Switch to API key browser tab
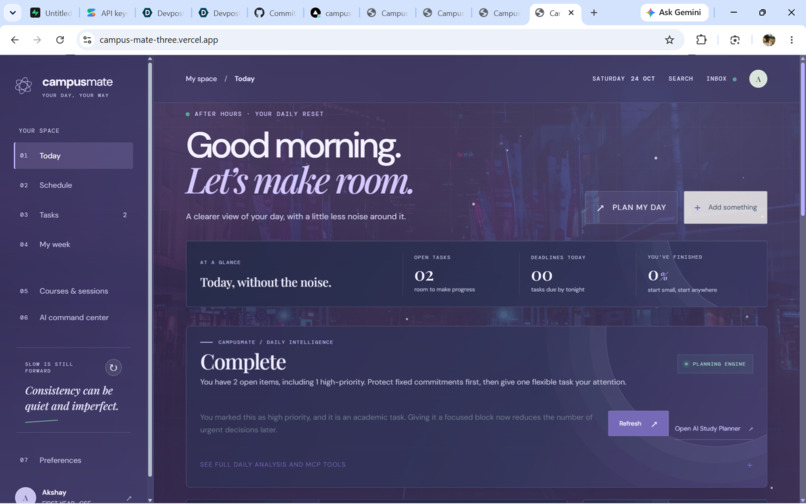 point(107,13)
